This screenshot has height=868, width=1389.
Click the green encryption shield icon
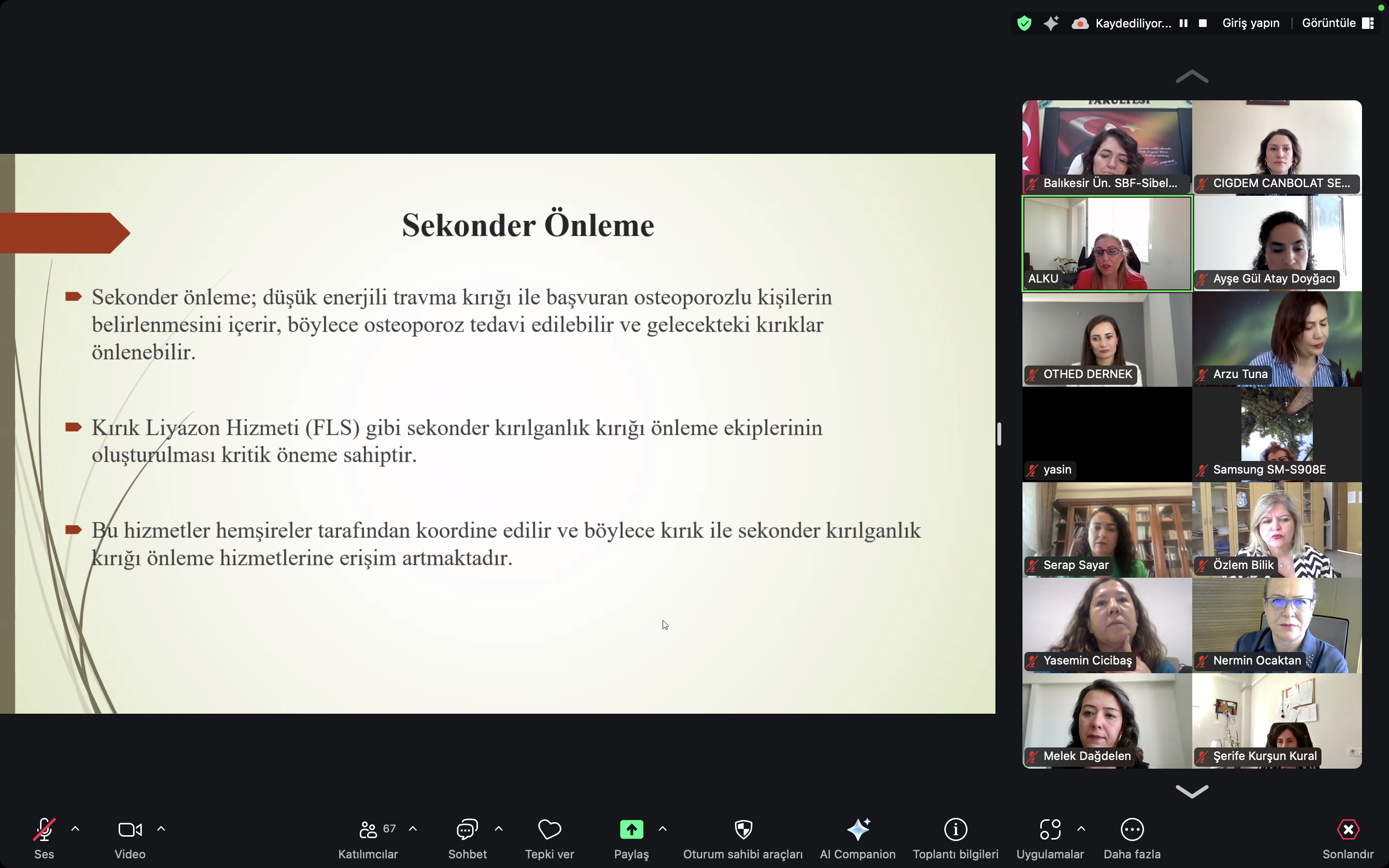(1024, 24)
